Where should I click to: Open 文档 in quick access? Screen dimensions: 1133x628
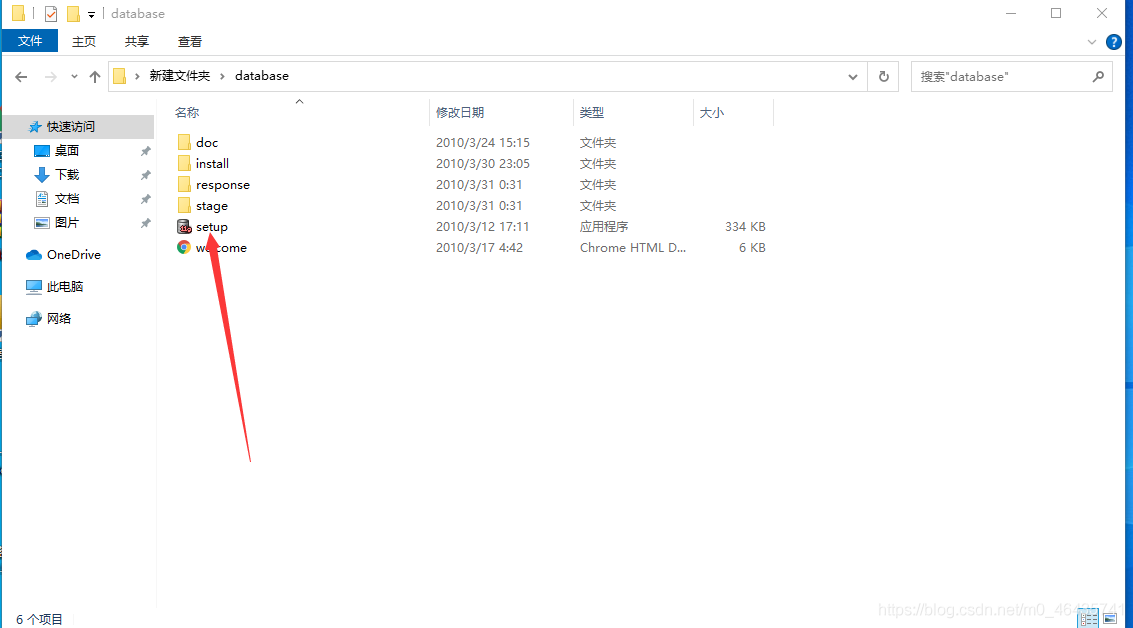click(66, 198)
